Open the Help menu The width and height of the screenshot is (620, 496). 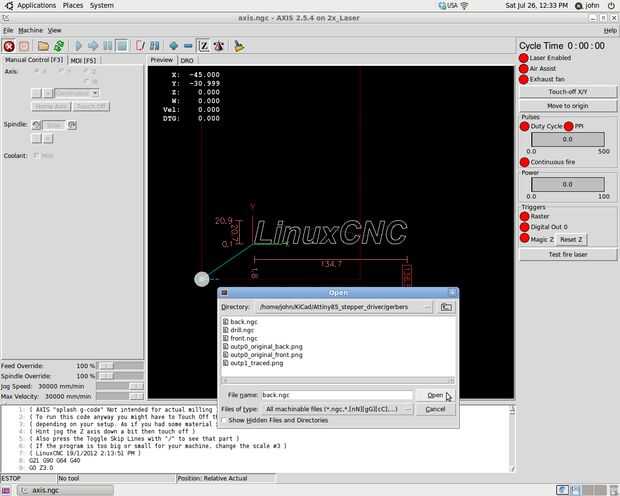click(x=610, y=30)
